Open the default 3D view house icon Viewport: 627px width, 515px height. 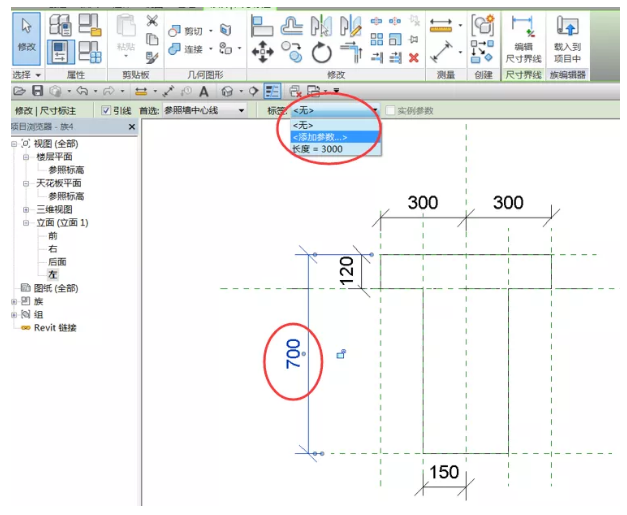[x=227, y=92]
